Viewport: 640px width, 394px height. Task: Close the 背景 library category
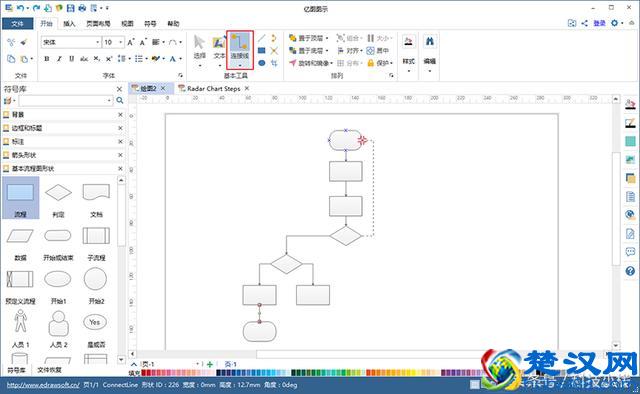click(120, 115)
